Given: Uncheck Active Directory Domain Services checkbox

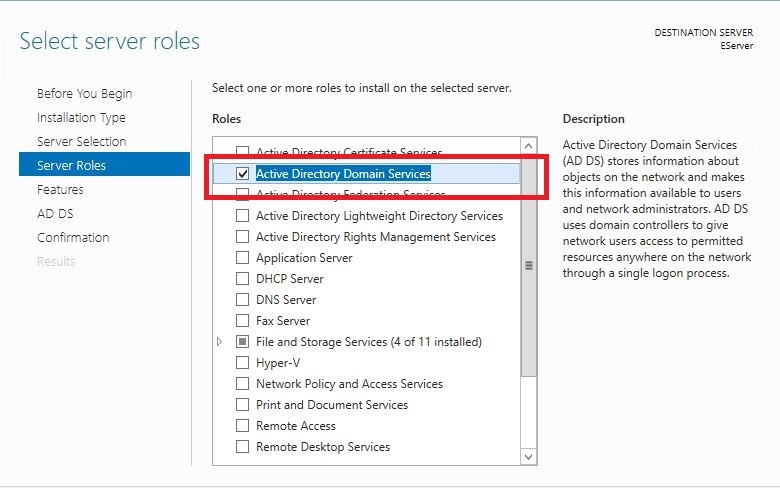Looking at the screenshot, I should (x=242, y=174).
